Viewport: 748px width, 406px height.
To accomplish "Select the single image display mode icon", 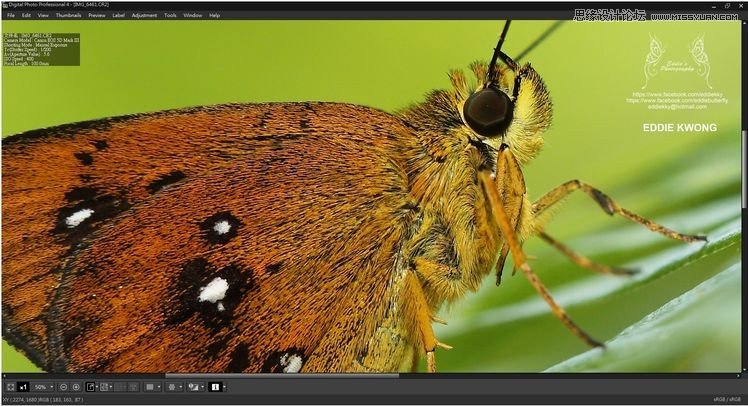I will tap(91, 386).
